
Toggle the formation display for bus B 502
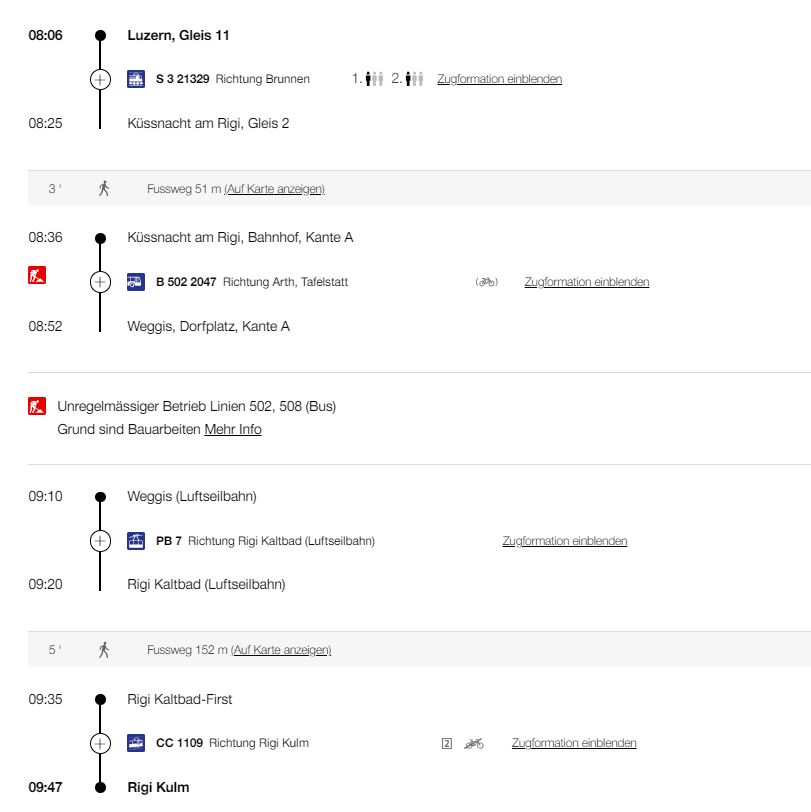click(587, 281)
